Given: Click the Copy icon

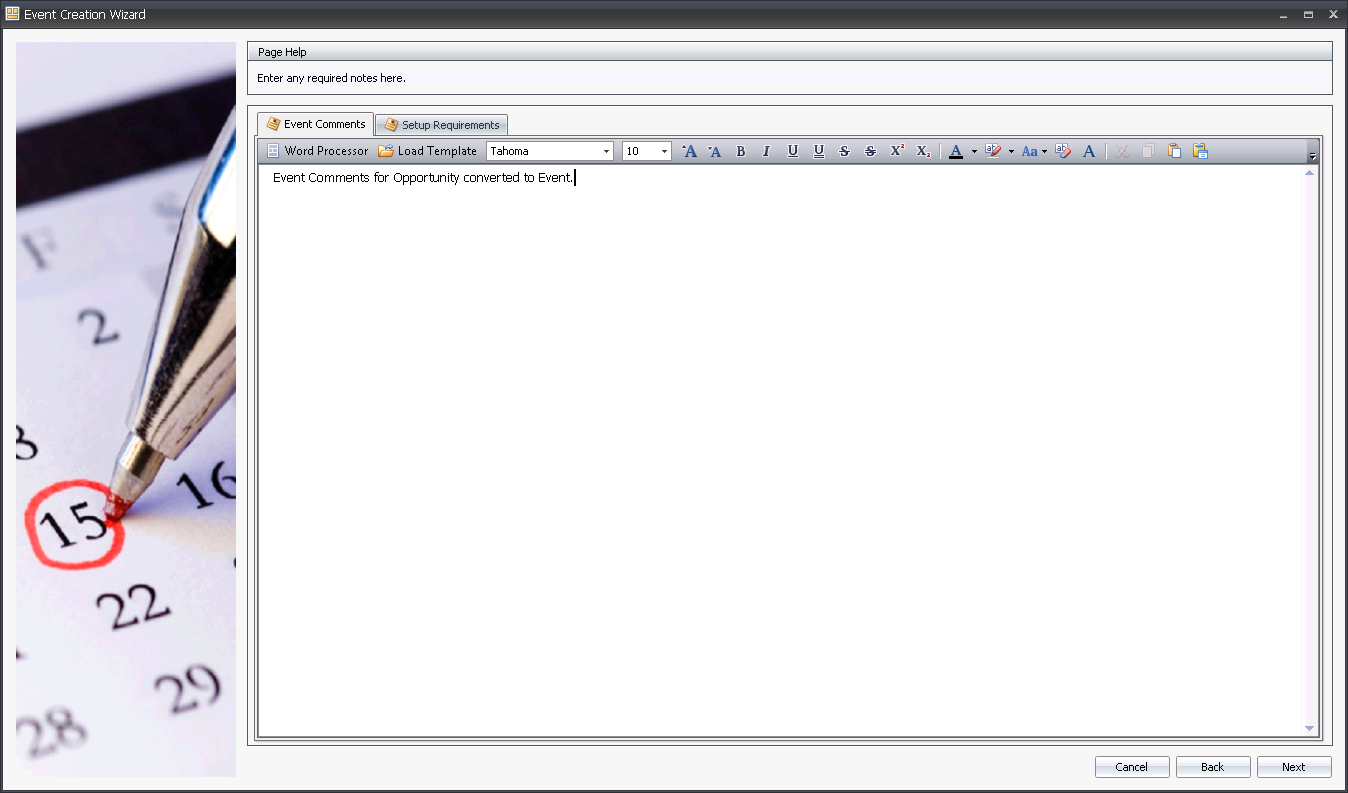Looking at the screenshot, I should (x=1148, y=151).
